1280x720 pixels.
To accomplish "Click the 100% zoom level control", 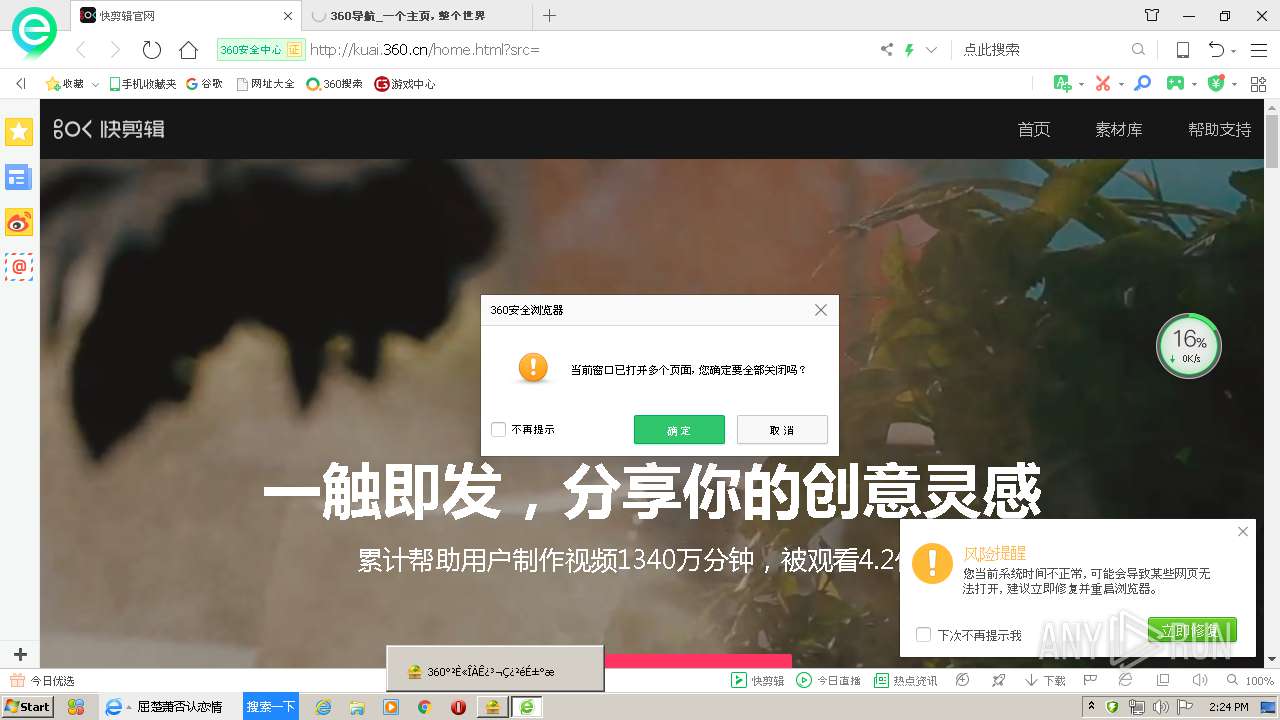I will coord(1250,680).
